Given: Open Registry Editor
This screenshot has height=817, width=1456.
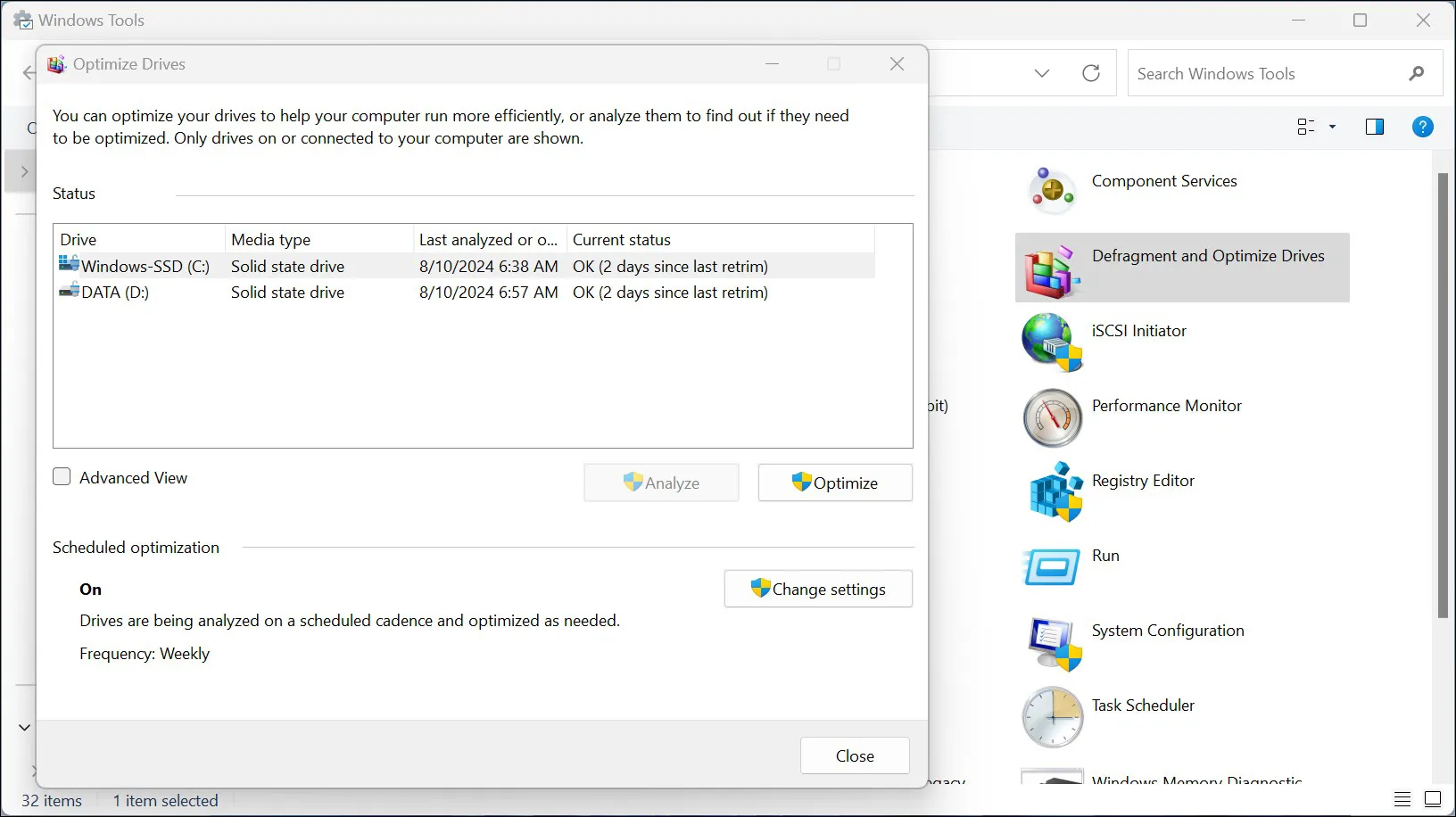Looking at the screenshot, I should [1143, 481].
